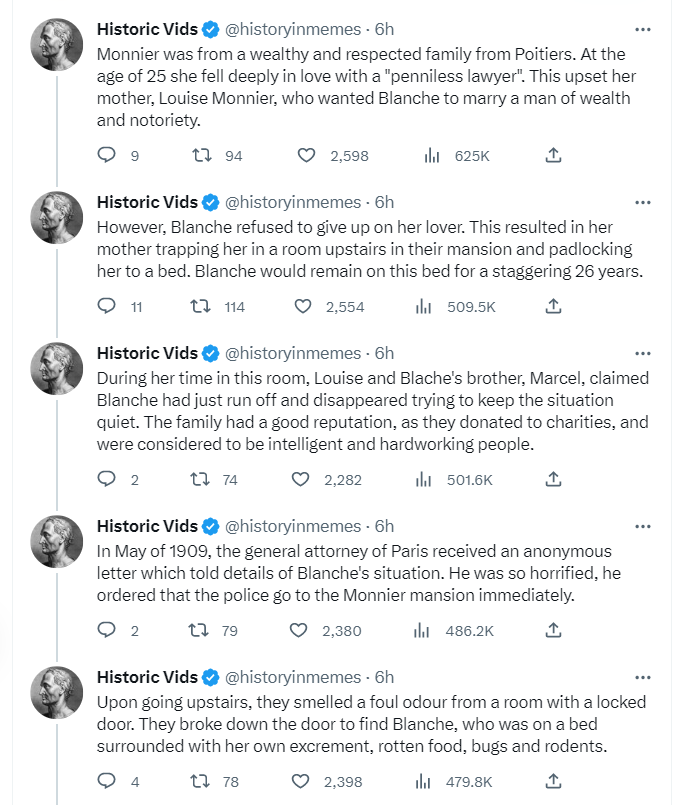Open the 625K views analytics icon
Image resolution: width=680 pixels, height=805 pixels.
[432, 155]
